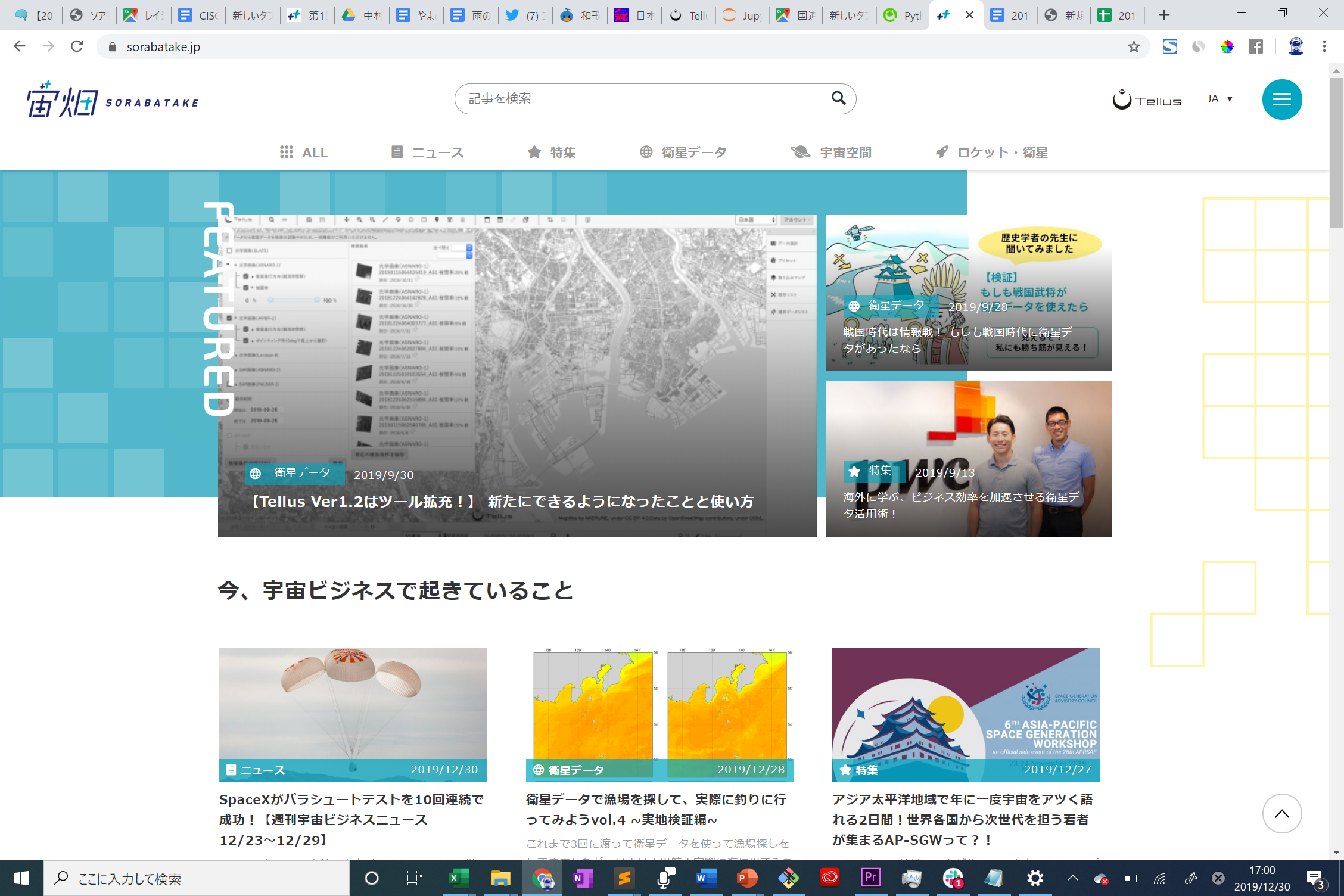Switch to the Google Drive browser tab
Screen dimensions: 1344x896
pos(361,15)
